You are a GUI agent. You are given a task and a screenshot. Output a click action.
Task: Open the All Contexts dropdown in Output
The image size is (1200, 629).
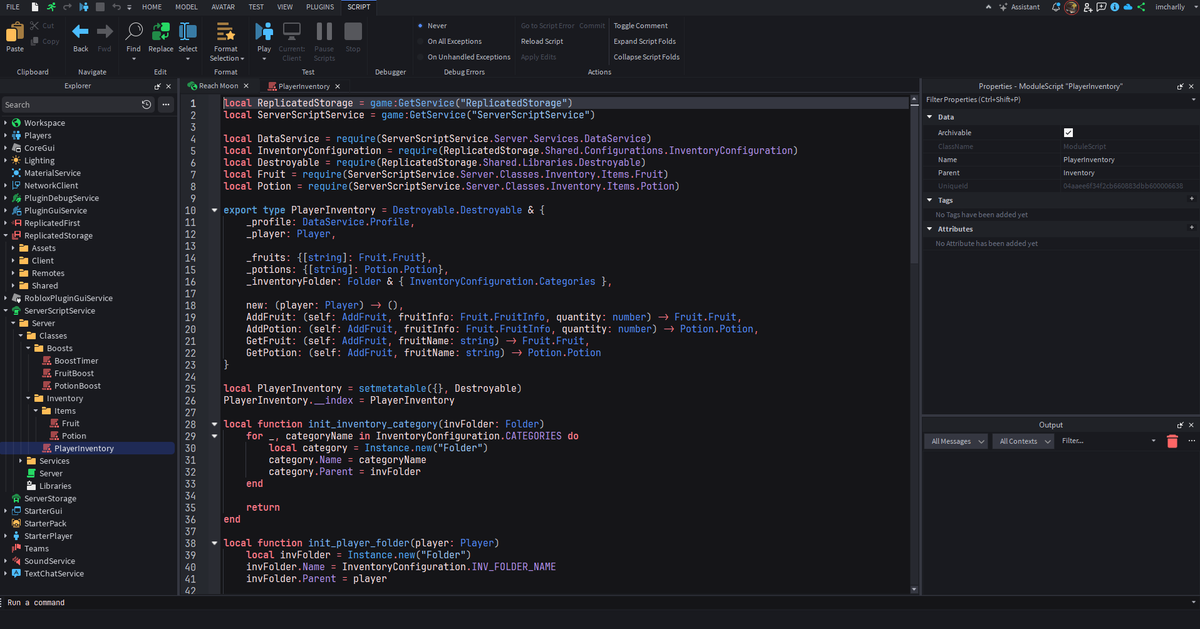coord(1025,441)
